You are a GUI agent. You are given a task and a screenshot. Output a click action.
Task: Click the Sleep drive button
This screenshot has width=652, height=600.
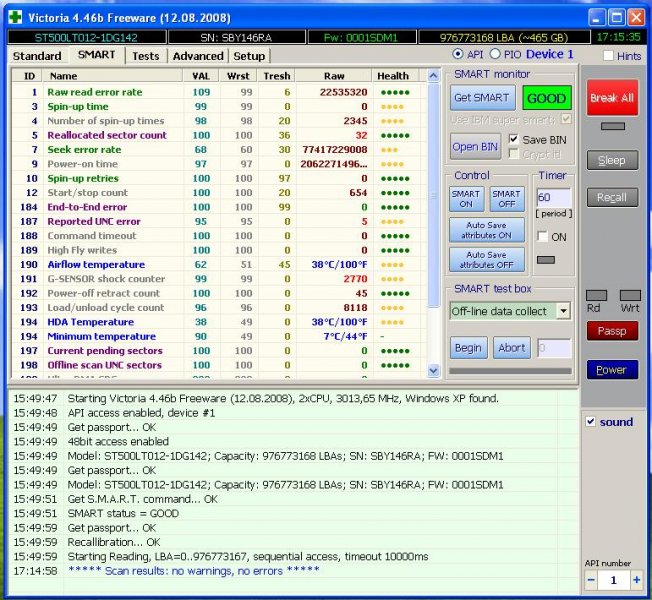611,160
